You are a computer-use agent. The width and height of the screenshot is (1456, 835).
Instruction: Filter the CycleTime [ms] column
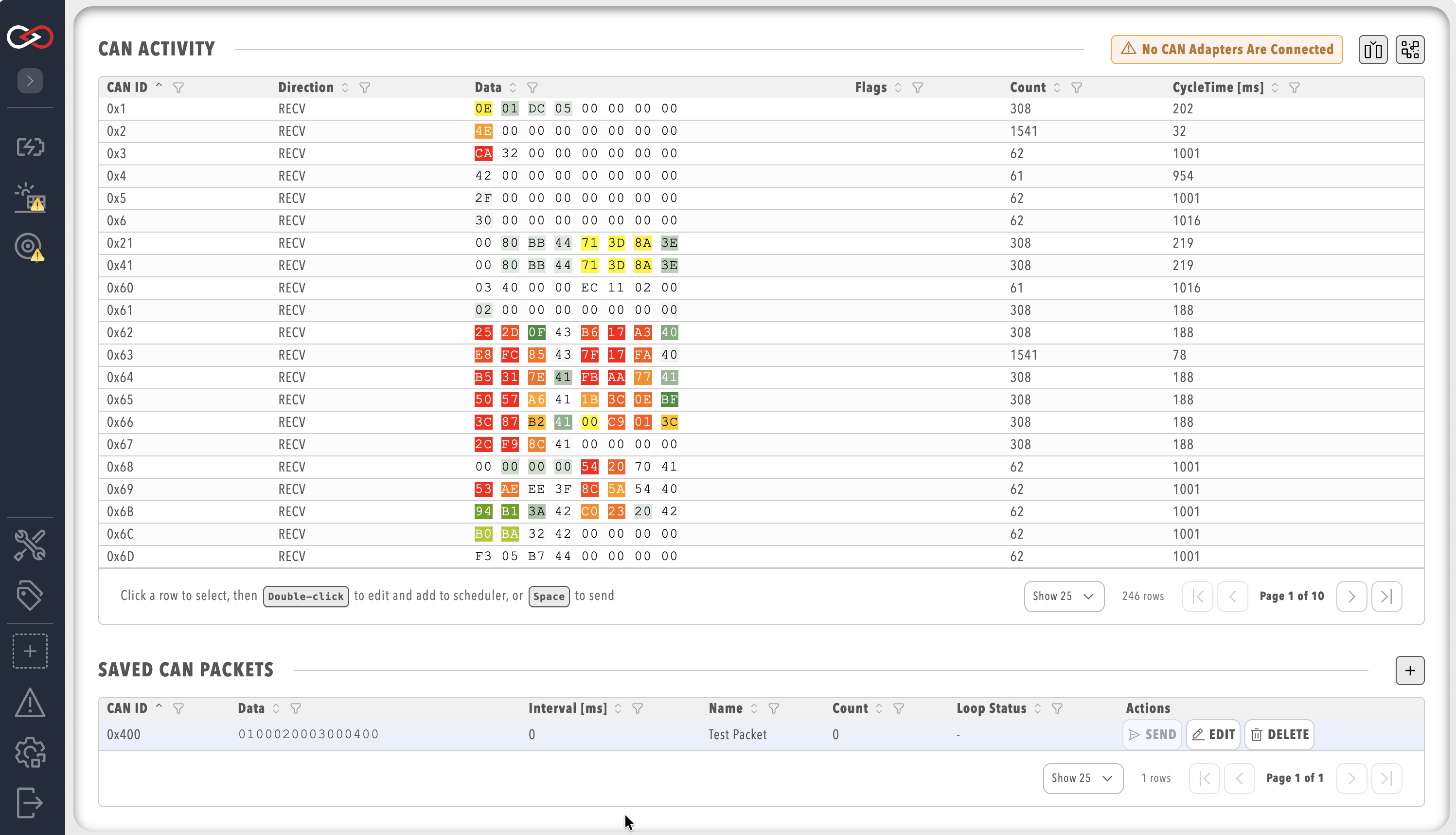tap(1295, 88)
